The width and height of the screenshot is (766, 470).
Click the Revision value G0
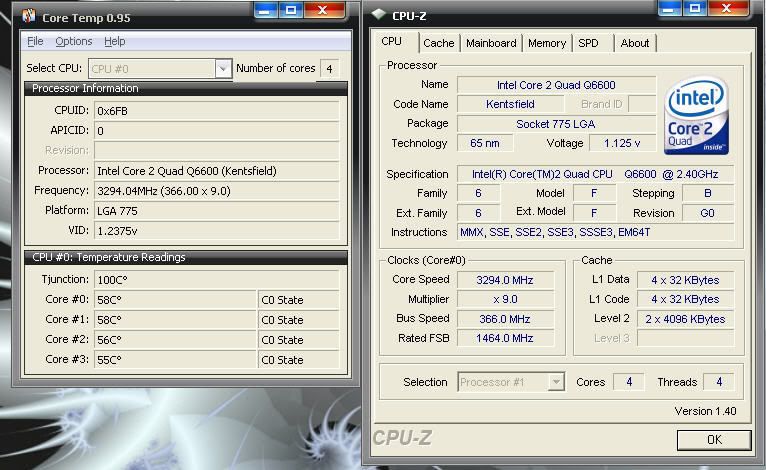click(707, 213)
